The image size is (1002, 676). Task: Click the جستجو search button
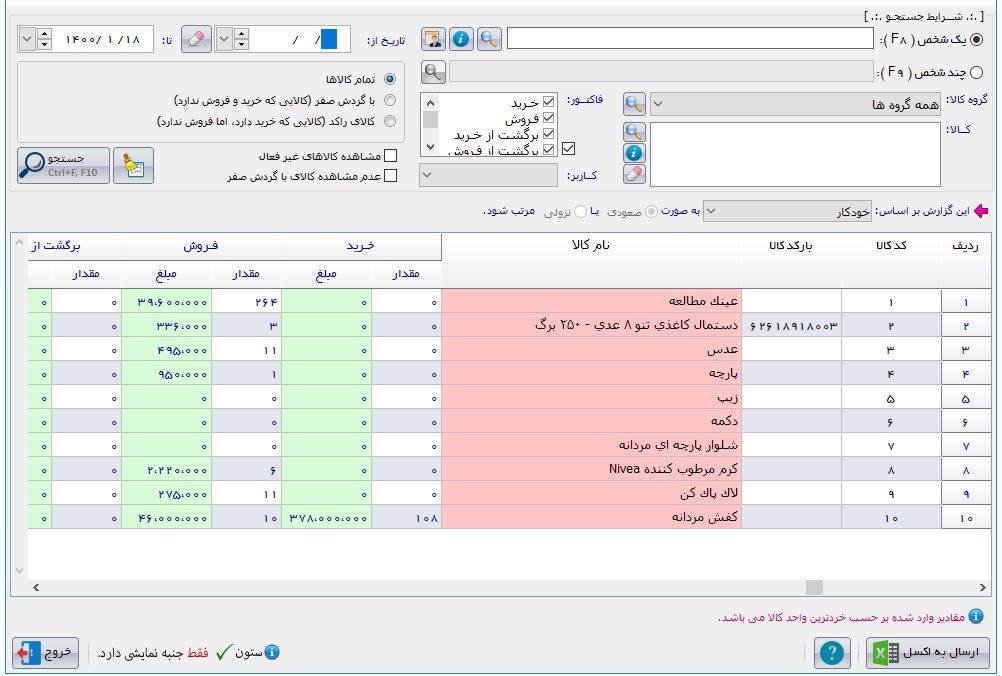[63, 166]
